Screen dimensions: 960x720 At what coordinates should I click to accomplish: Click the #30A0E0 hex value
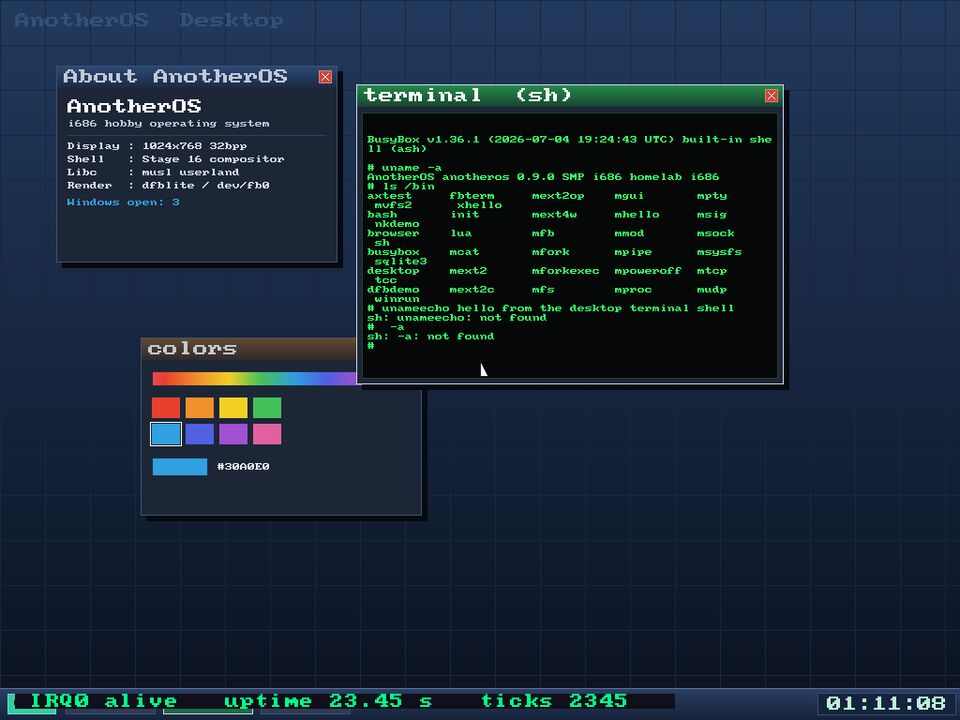coord(243,467)
